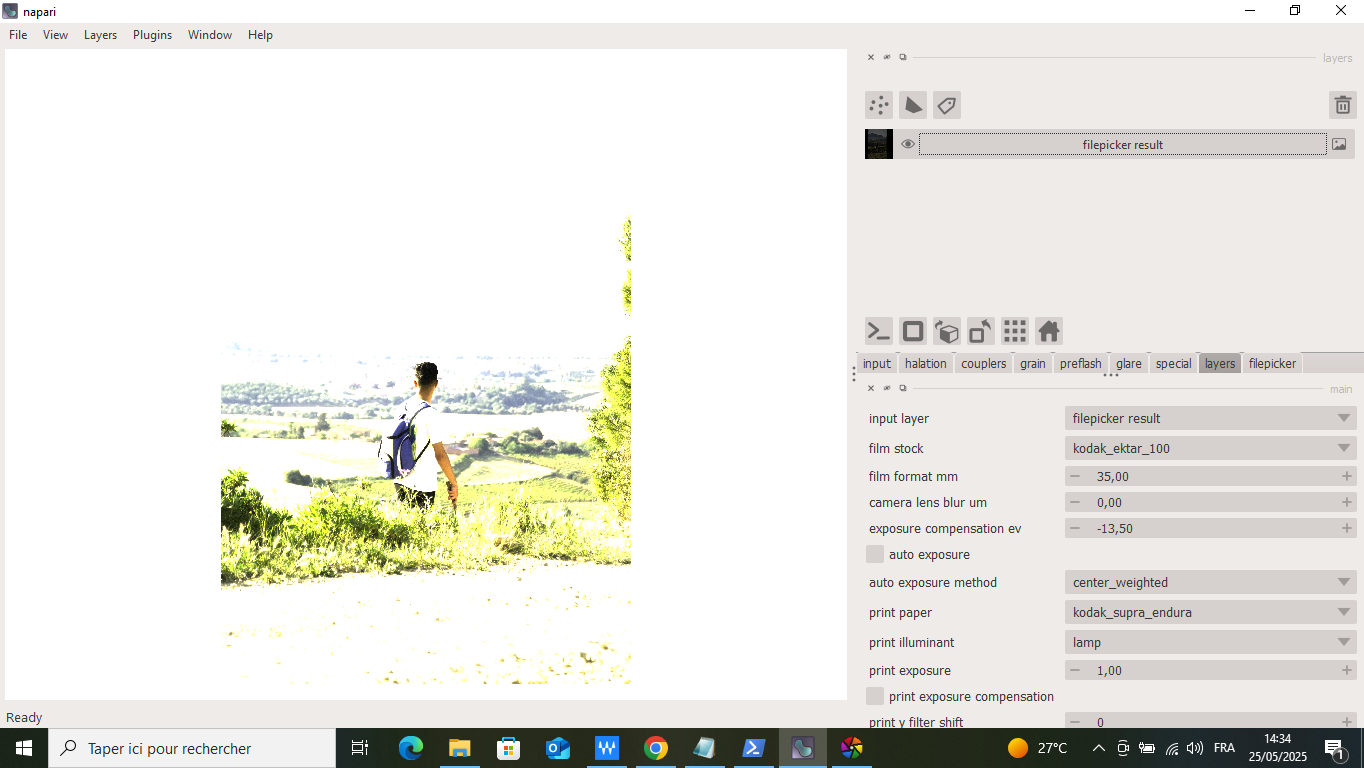Increase the exposure compensation ev value
The height and width of the screenshot is (768, 1364).
pyautogui.click(x=1347, y=528)
